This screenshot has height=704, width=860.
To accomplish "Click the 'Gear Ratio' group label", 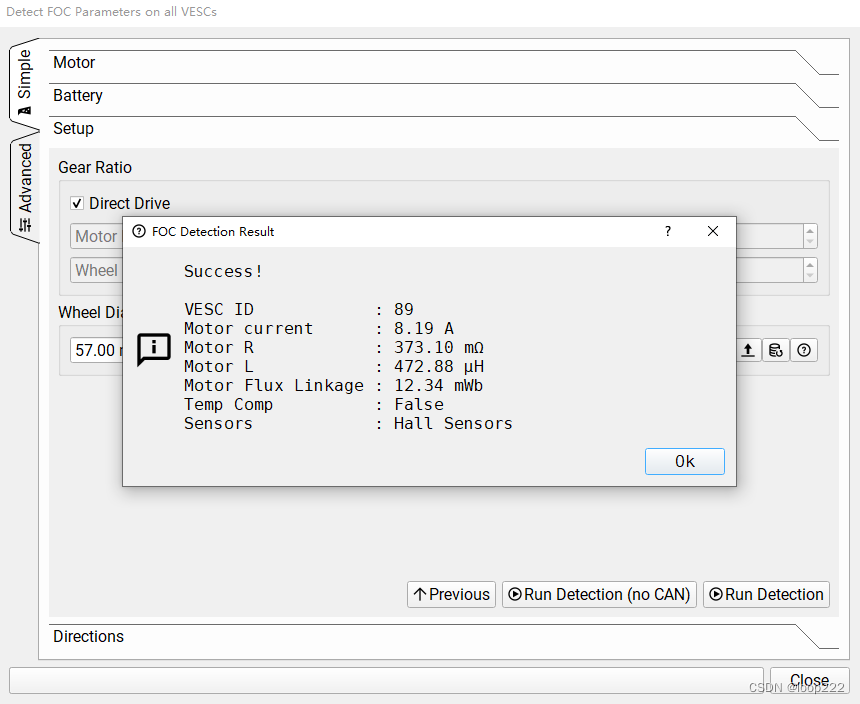I will tap(95, 167).
